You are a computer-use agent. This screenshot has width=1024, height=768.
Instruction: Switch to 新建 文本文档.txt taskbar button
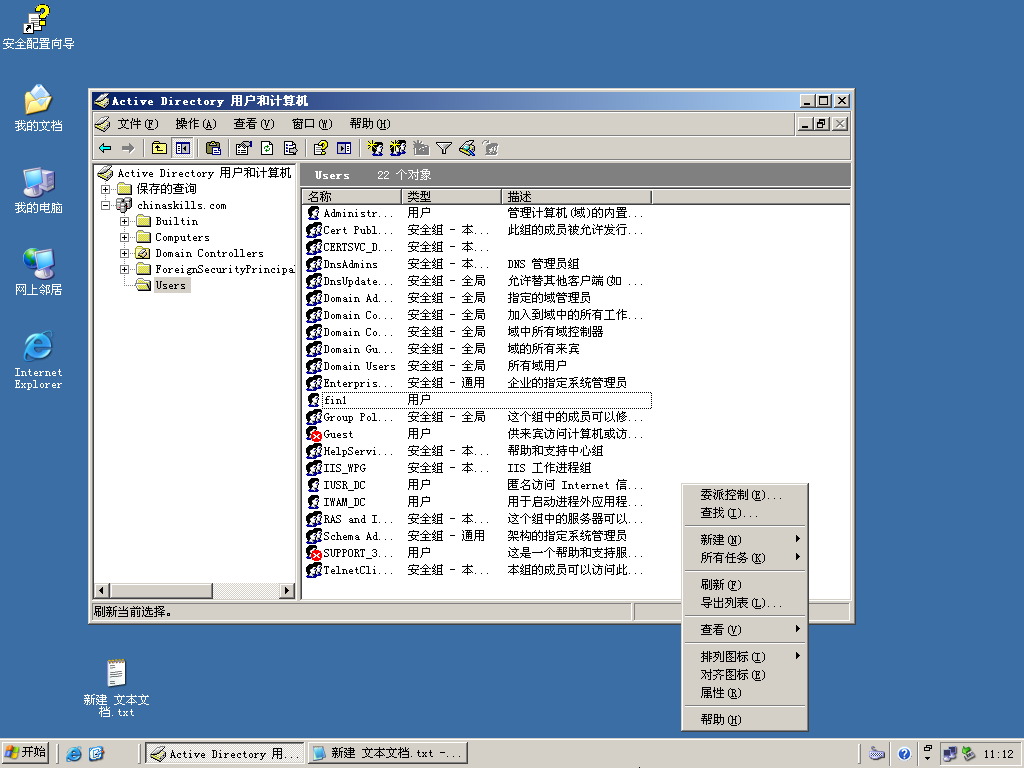(x=388, y=754)
